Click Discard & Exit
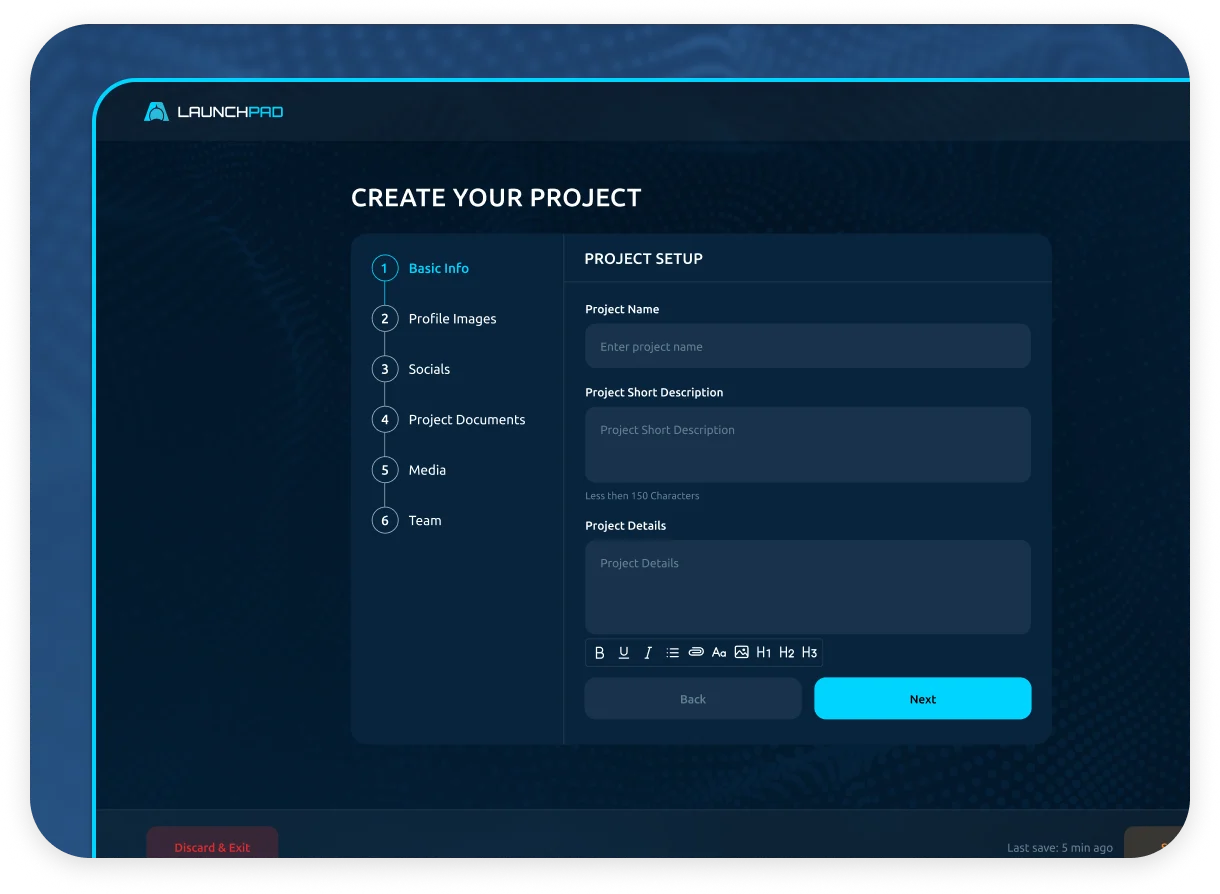 coord(212,846)
